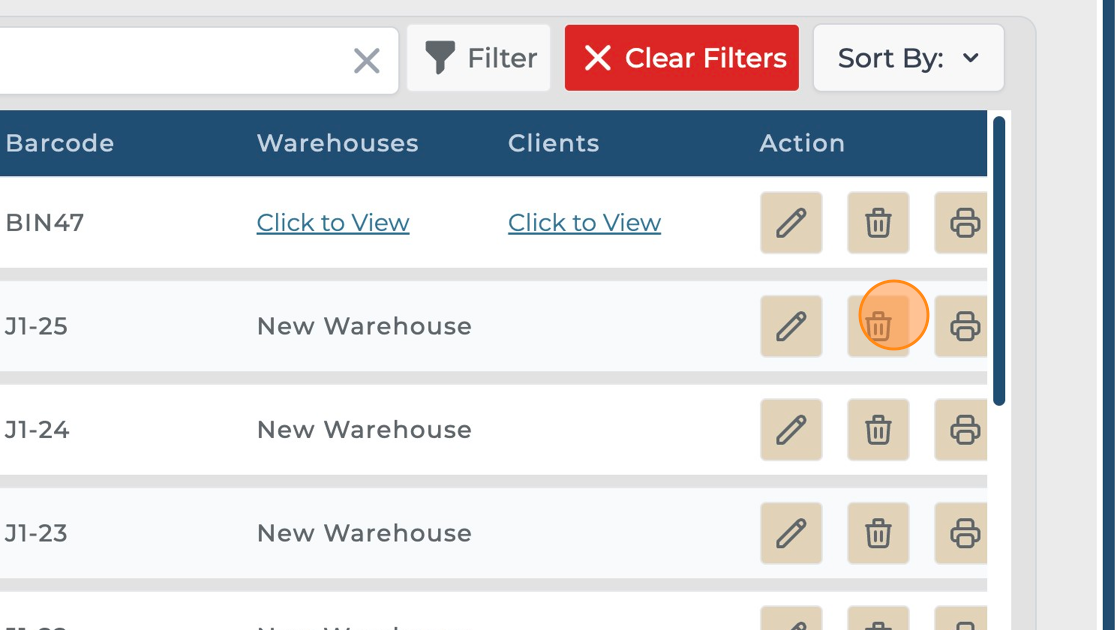Viewport: 1120px width, 630px height.
Task: Delete the J1-25 row
Action: click(x=878, y=326)
